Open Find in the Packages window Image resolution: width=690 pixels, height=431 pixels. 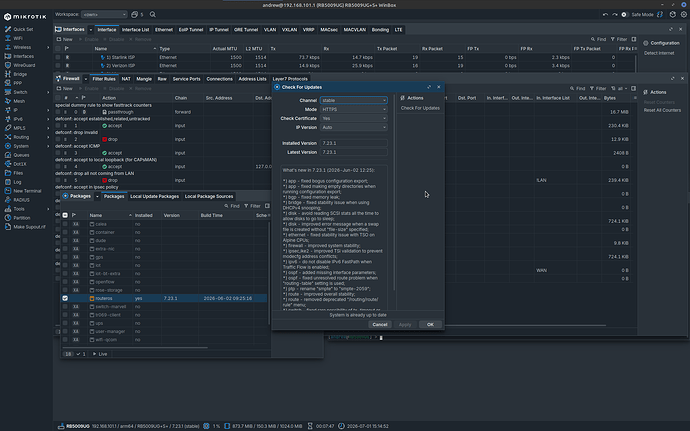[x=232, y=206]
